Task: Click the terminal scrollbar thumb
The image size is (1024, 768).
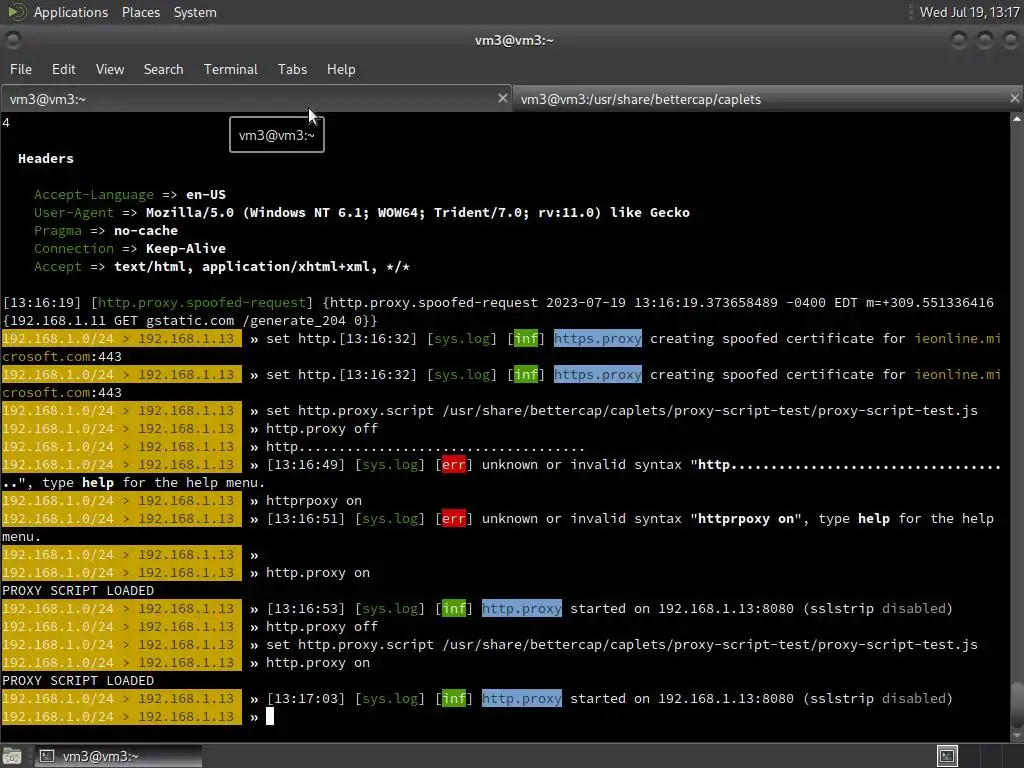Action: coord(1017,704)
